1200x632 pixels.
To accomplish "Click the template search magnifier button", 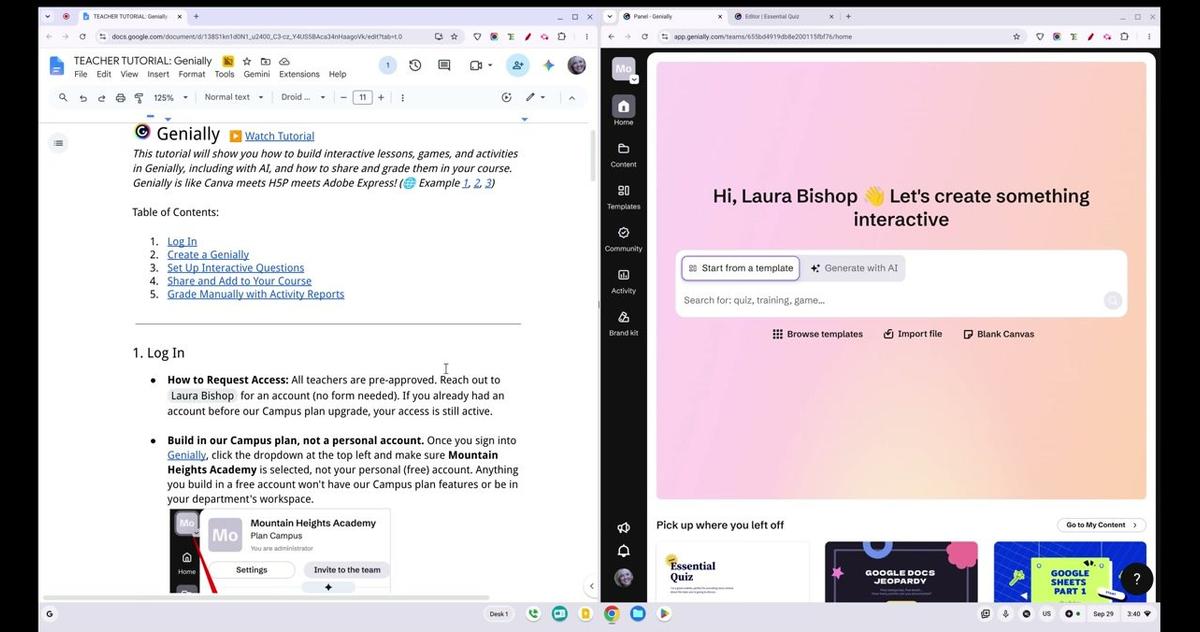I will click(1112, 300).
